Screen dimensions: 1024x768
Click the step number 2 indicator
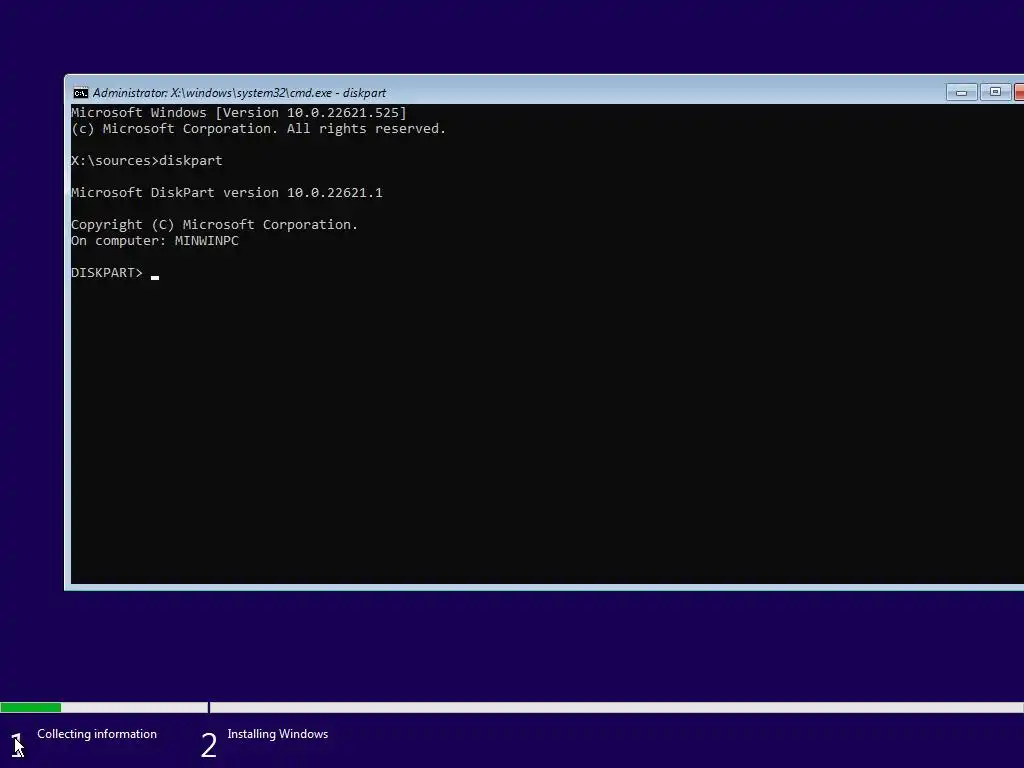[208, 745]
